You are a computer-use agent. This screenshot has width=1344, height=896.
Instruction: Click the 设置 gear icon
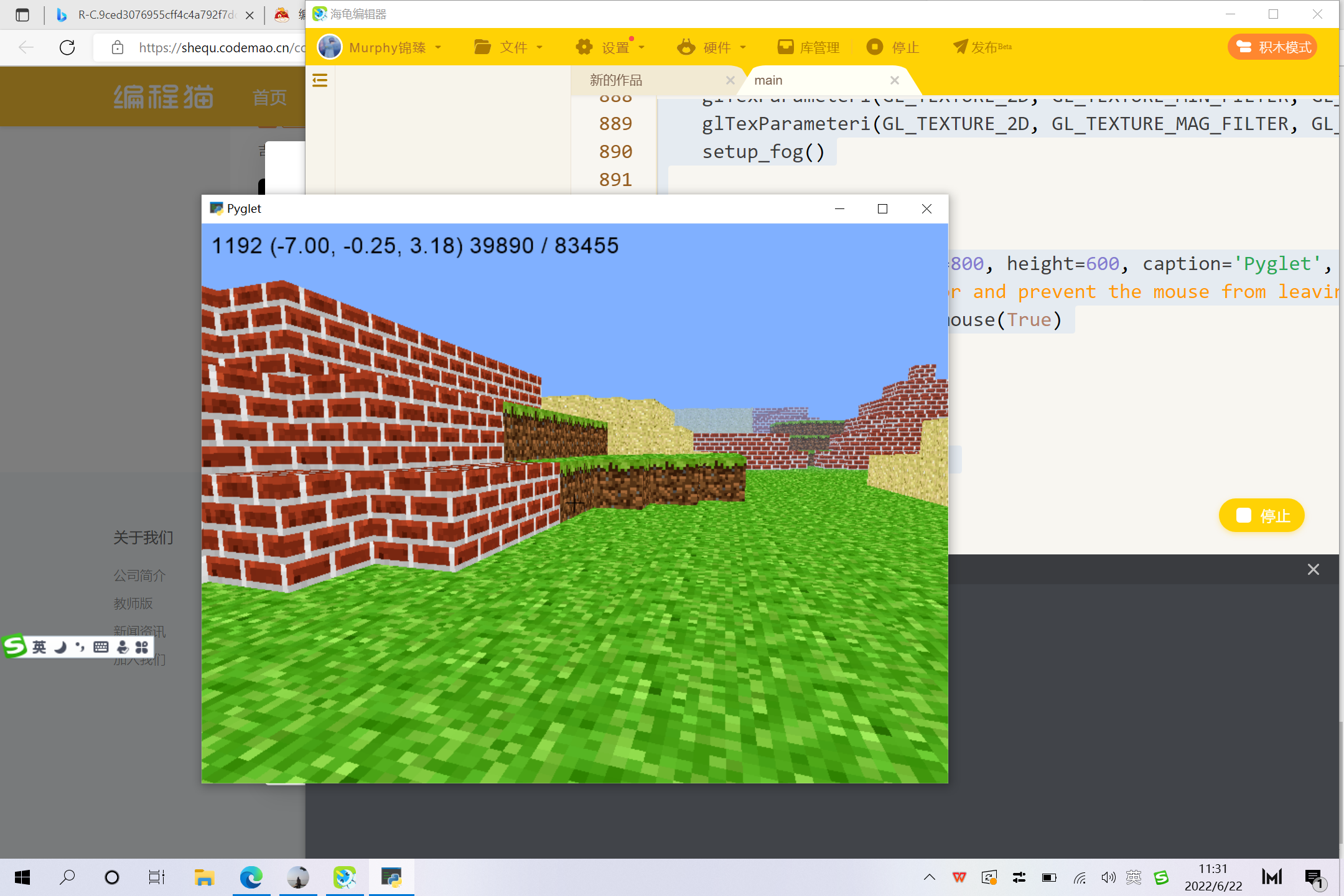point(584,47)
